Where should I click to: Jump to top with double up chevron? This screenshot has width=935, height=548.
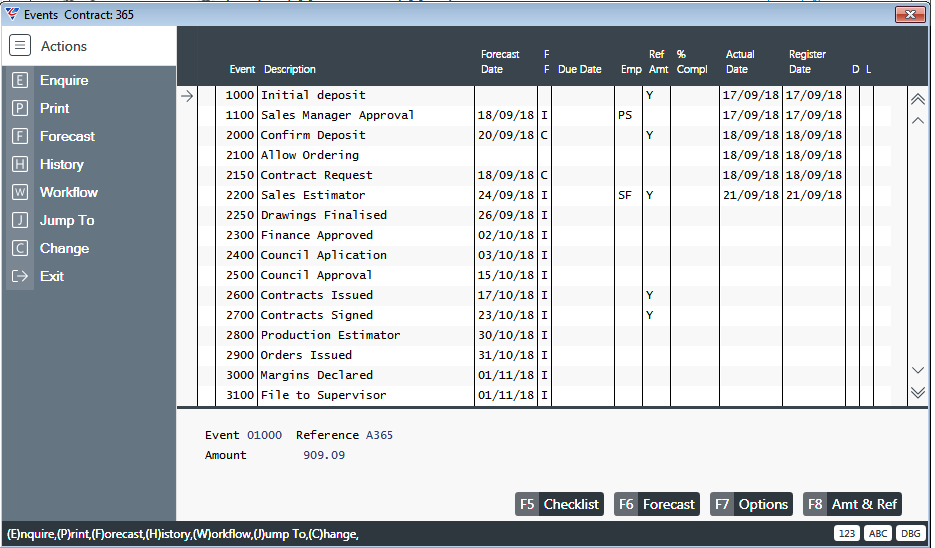[x=918, y=99]
